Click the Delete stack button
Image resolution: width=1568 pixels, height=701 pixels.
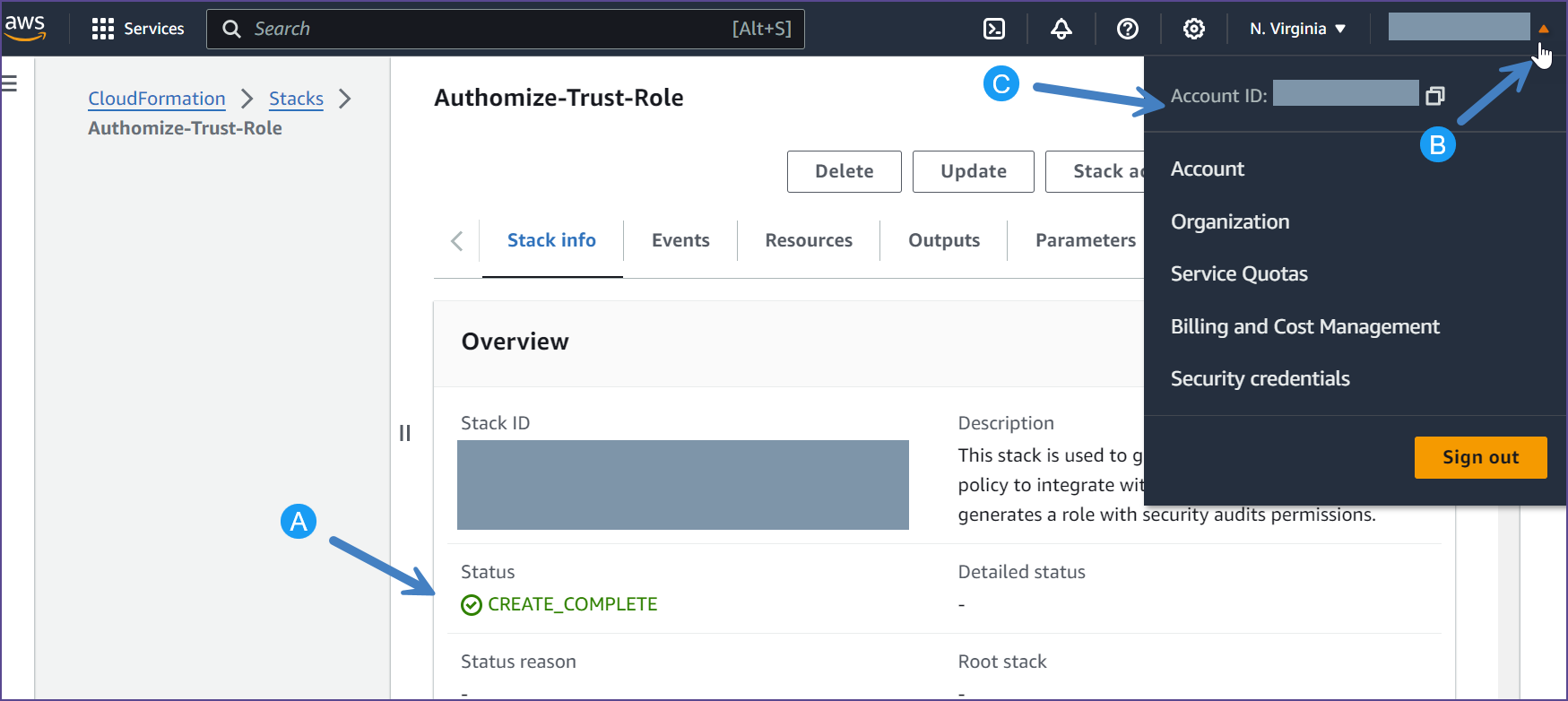(845, 171)
